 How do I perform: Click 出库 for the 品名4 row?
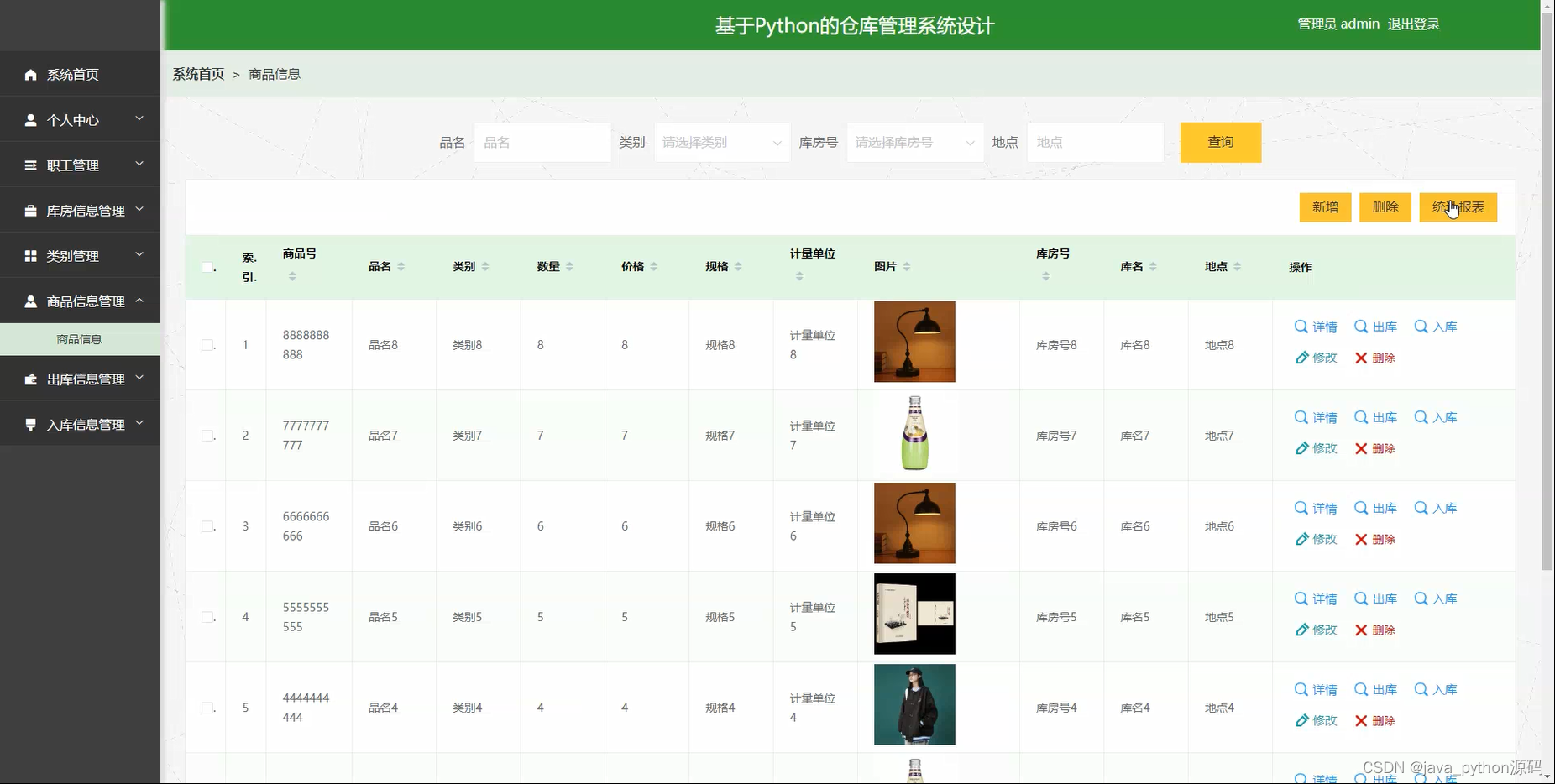click(x=1376, y=689)
